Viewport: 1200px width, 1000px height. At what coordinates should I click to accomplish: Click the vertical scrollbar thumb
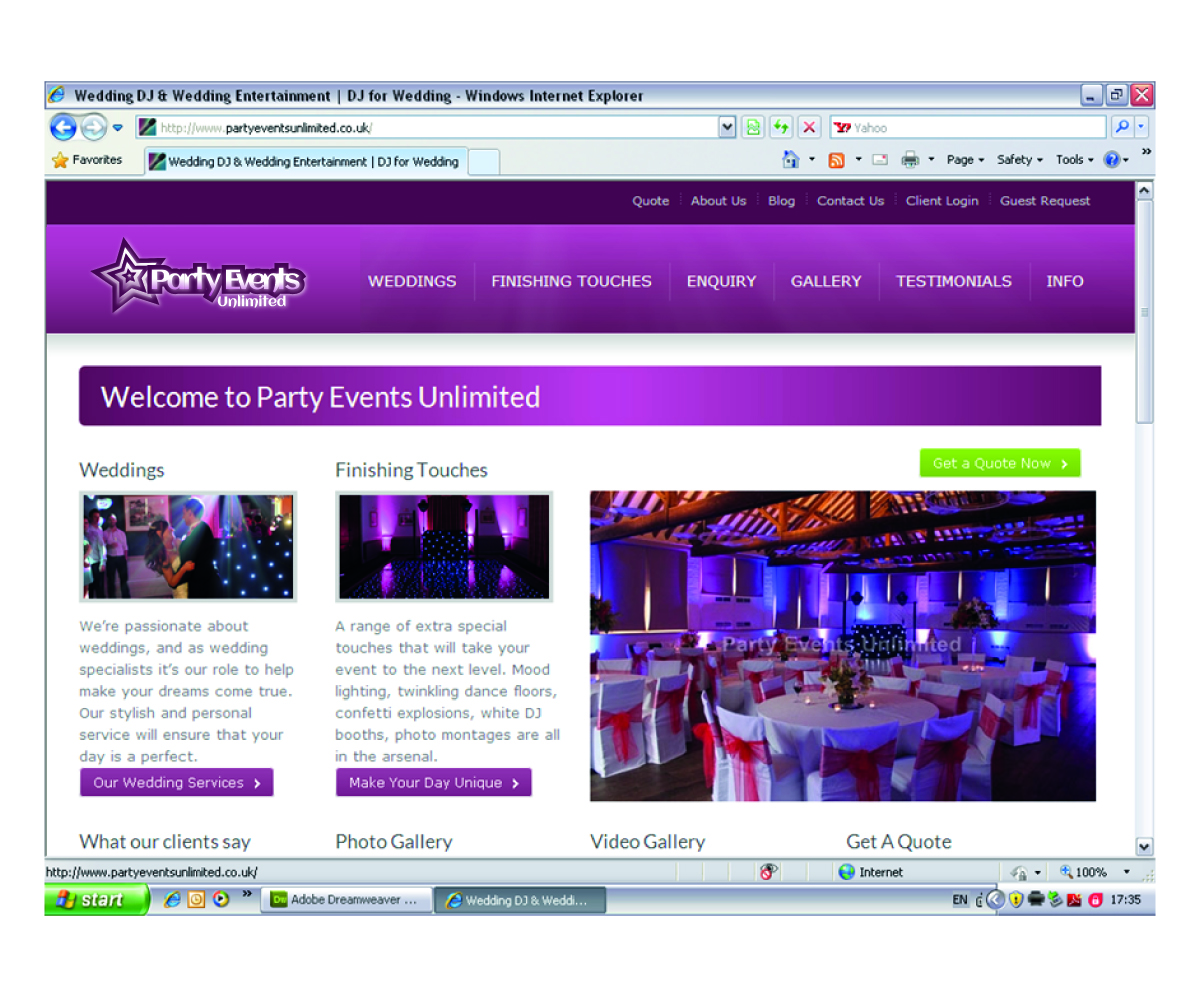point(1145,312)
